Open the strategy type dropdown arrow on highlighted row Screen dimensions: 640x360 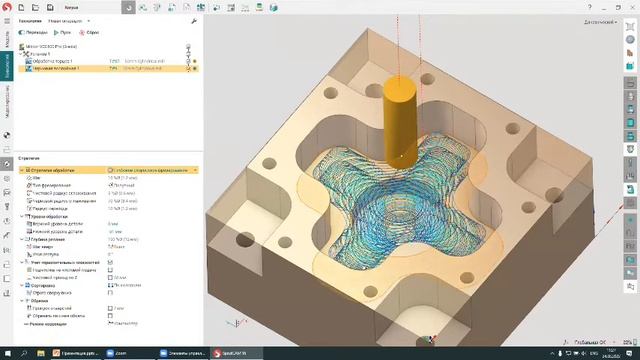pos(195,170)
